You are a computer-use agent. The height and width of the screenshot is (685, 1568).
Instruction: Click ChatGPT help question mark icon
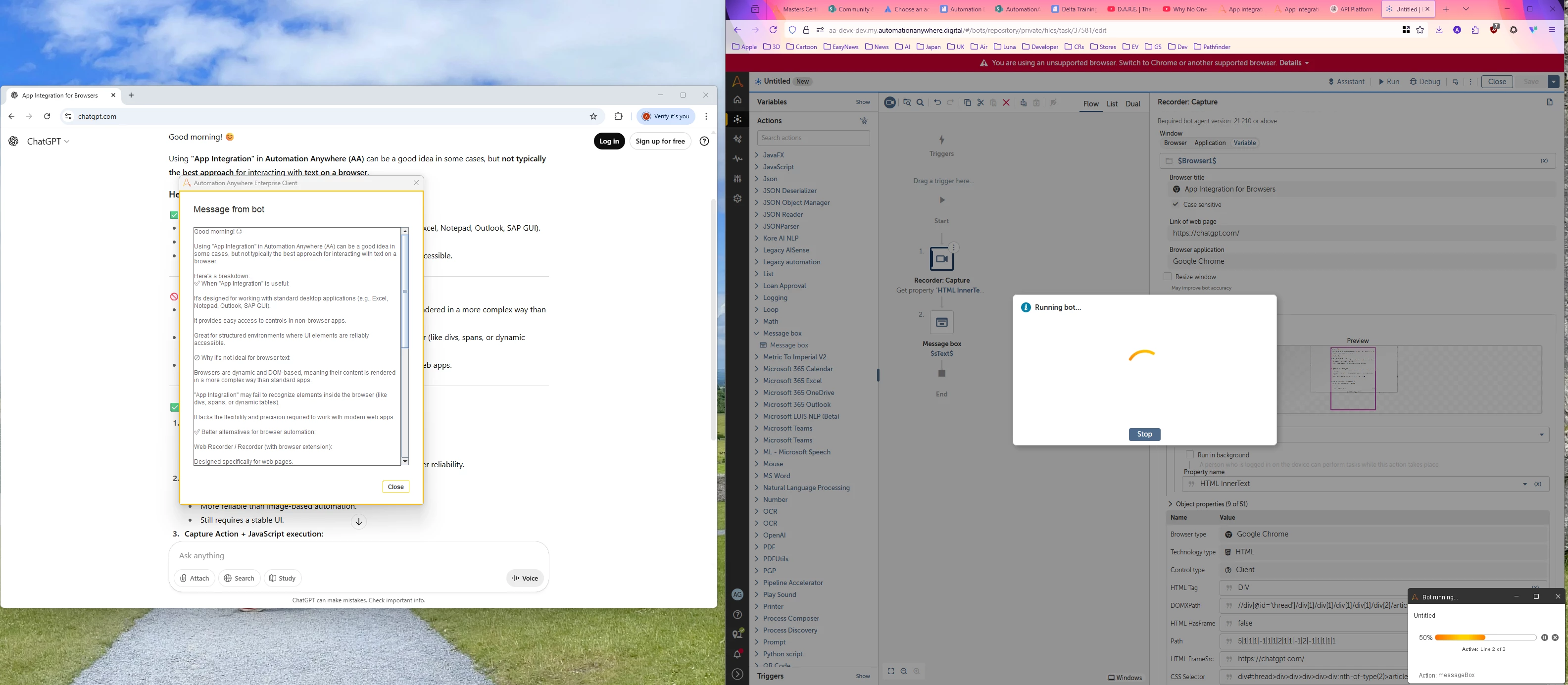click(x=704, y=141)
